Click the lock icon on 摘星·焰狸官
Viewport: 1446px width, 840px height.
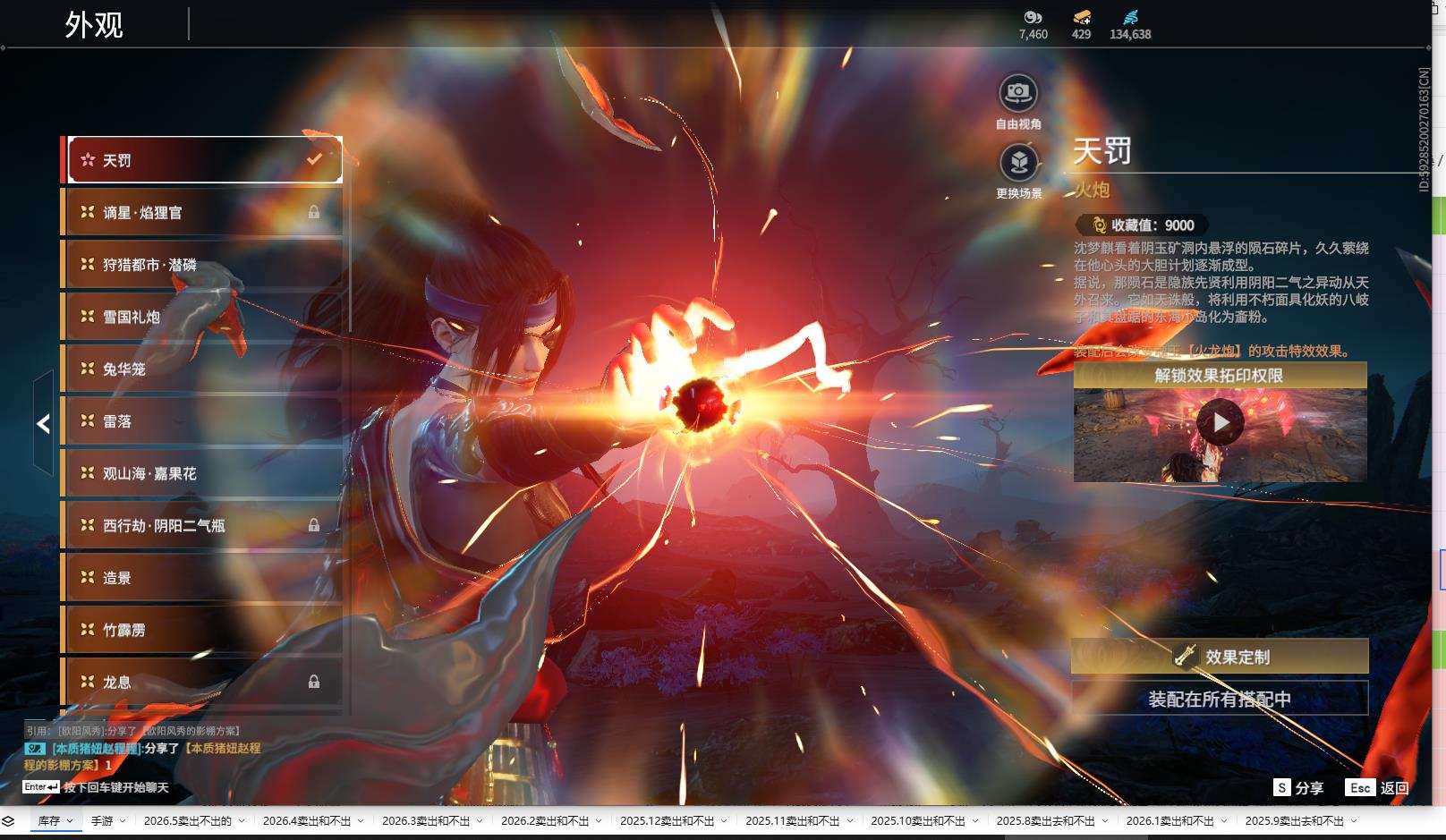314,212
